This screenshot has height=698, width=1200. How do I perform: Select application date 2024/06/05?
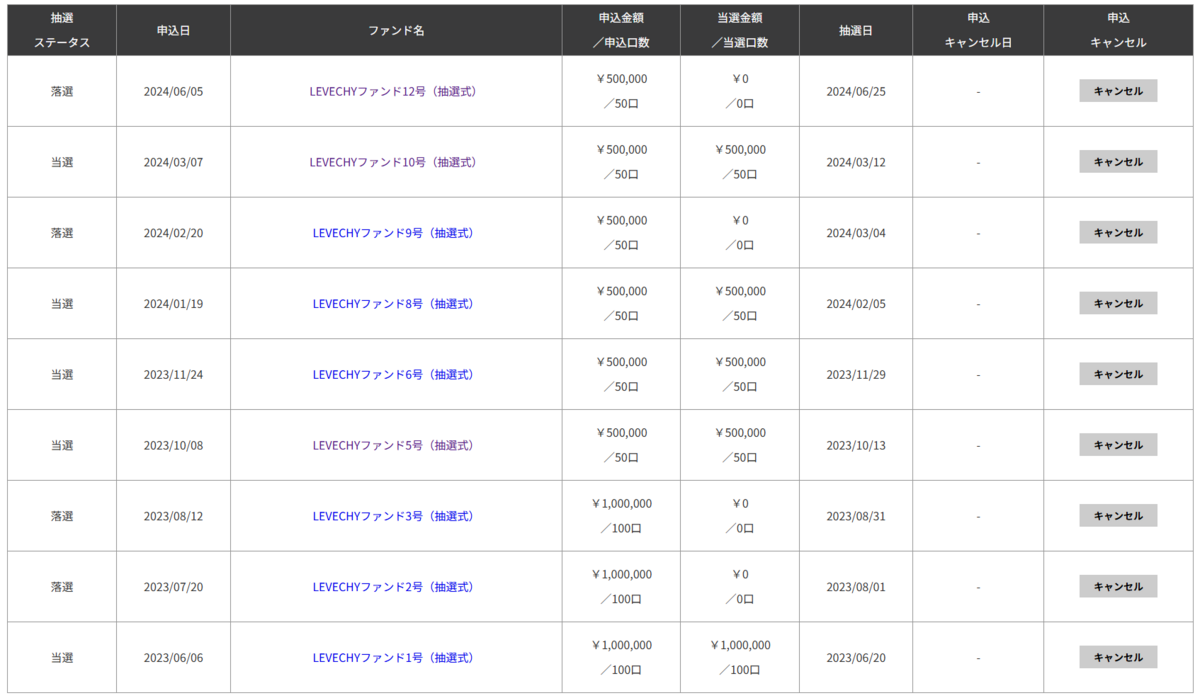click(173, 91)
